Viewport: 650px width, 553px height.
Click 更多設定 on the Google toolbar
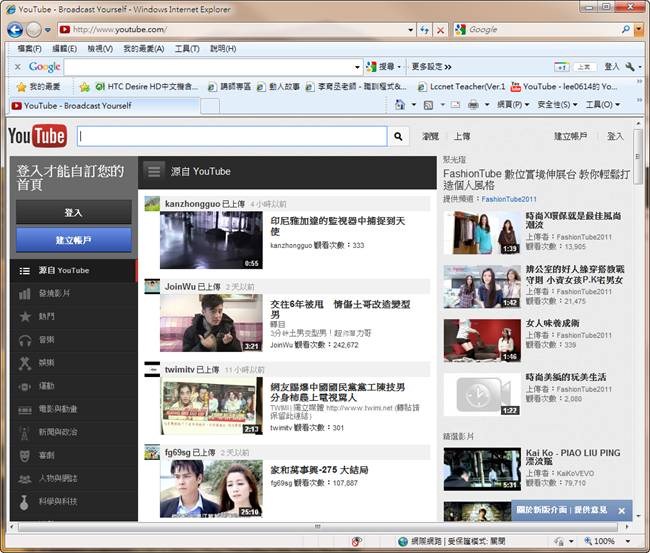click(x=431, y=66)
